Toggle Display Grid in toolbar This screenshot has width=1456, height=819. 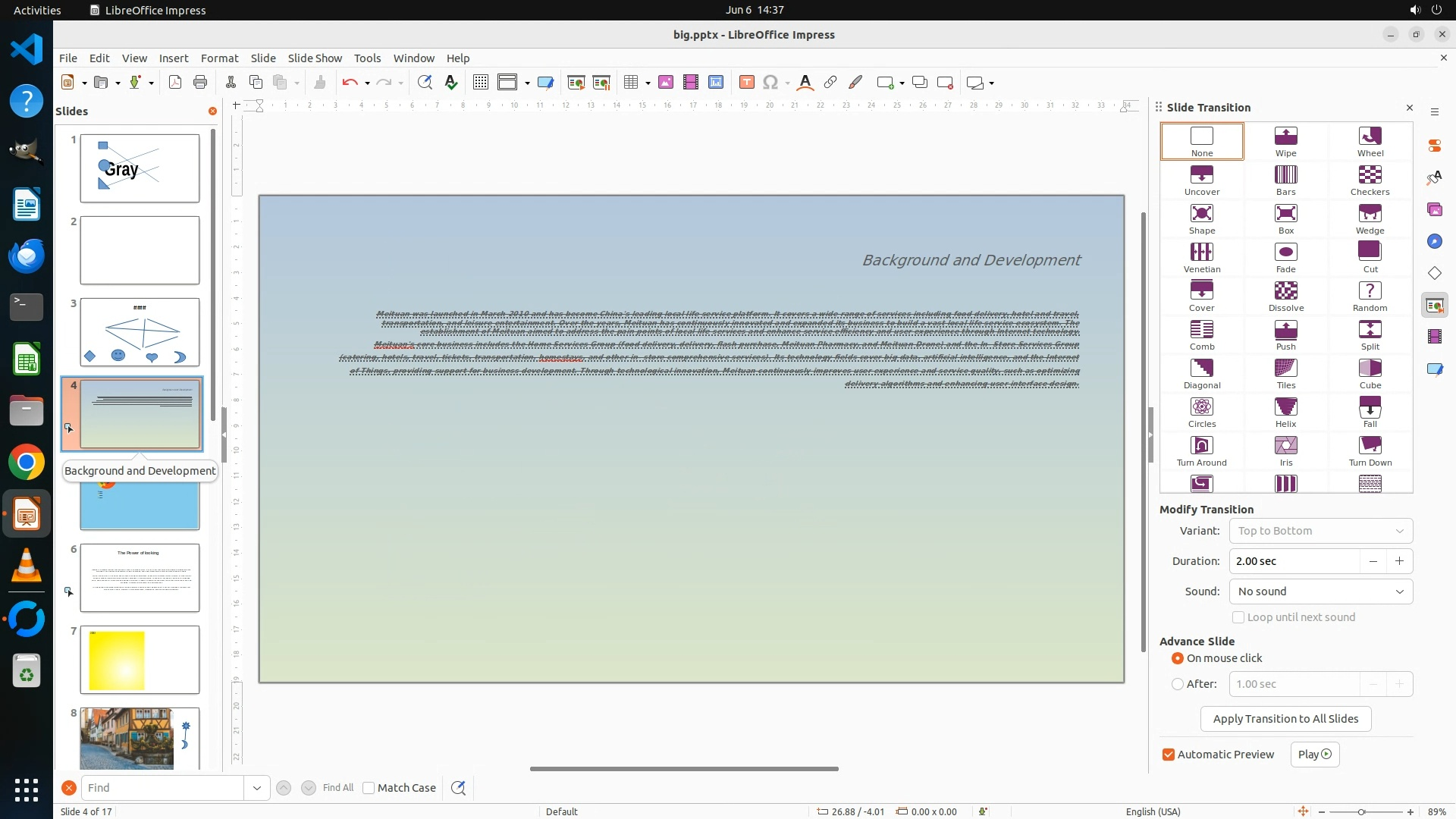tap(480, 83)
